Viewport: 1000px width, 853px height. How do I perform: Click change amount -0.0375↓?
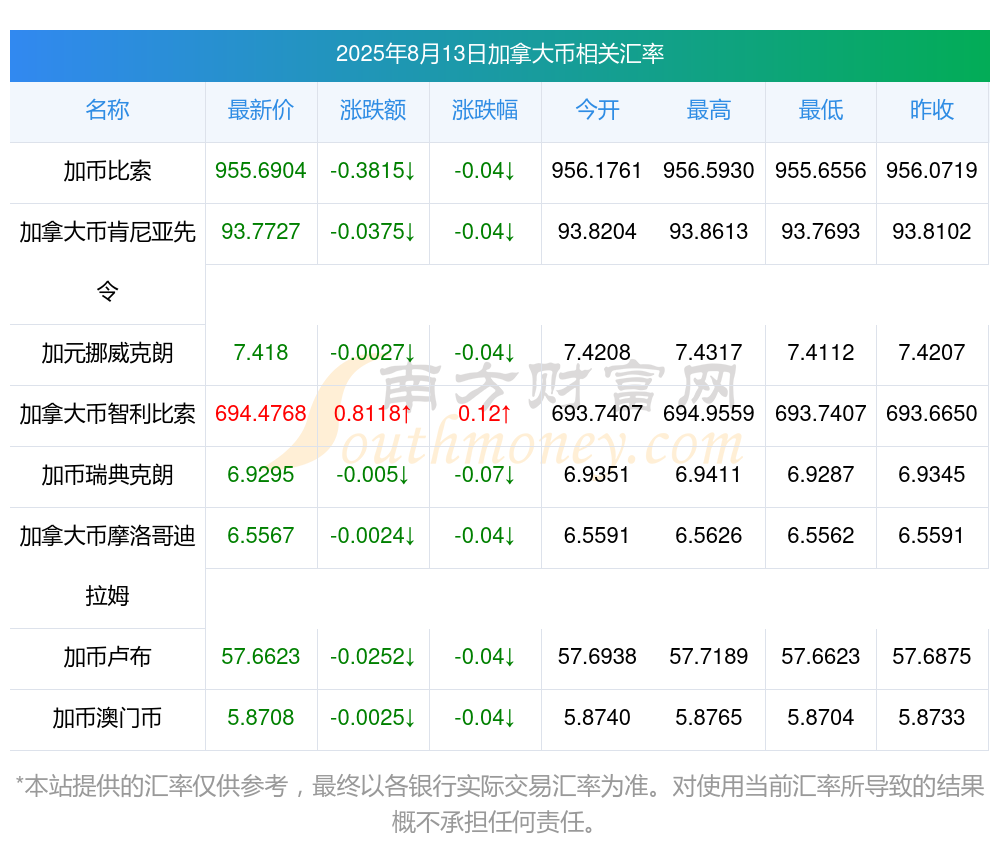click(373, 231)
